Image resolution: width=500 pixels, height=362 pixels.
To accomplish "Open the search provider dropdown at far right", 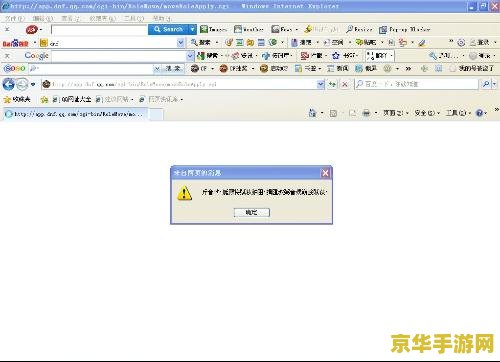I will click(x=494, y=84).
